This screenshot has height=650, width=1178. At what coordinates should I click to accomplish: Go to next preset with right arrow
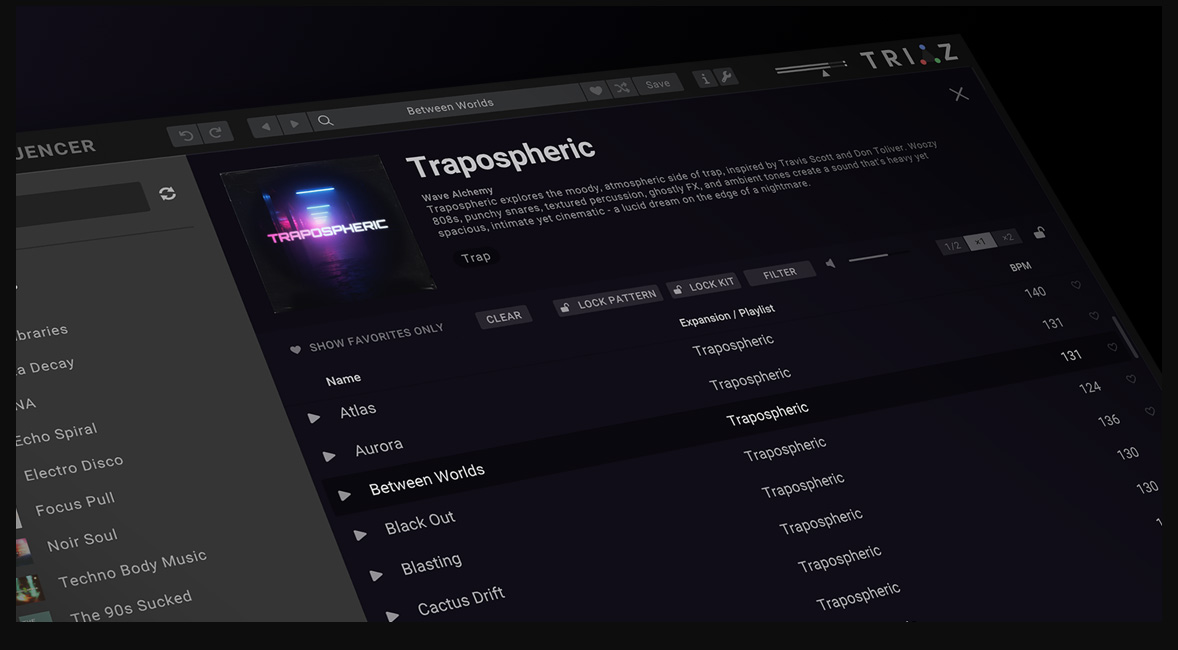coord(294,124)
